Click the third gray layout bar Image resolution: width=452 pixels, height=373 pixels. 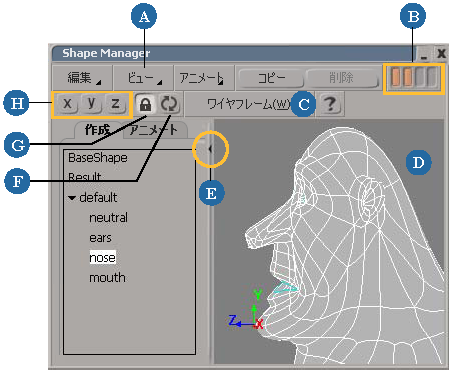420,77
